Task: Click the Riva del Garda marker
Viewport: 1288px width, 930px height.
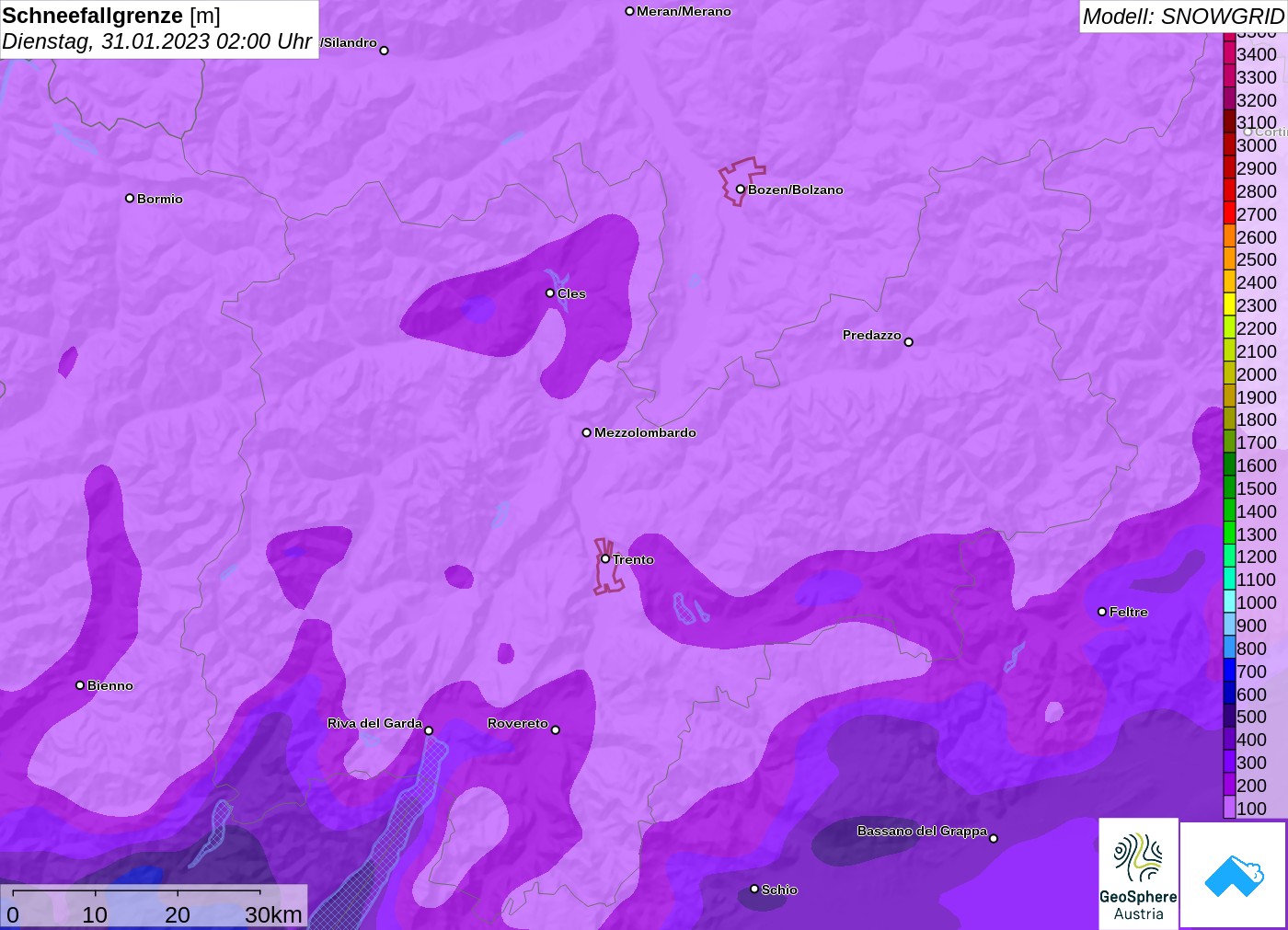Action: click(x=429, y=730)
